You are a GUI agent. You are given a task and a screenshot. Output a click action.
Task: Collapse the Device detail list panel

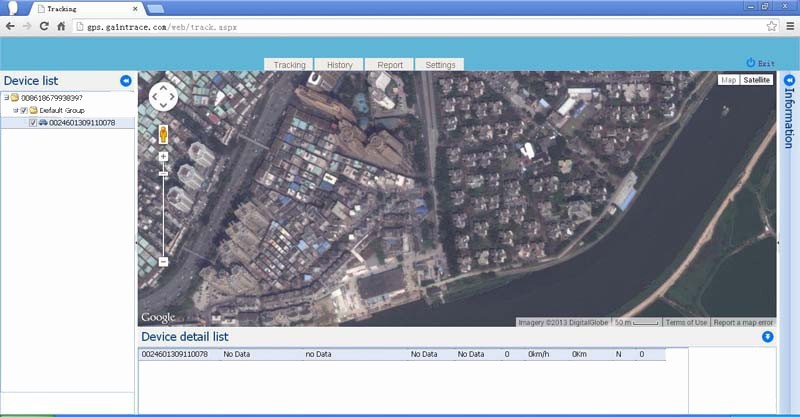(x=767, y=337)
